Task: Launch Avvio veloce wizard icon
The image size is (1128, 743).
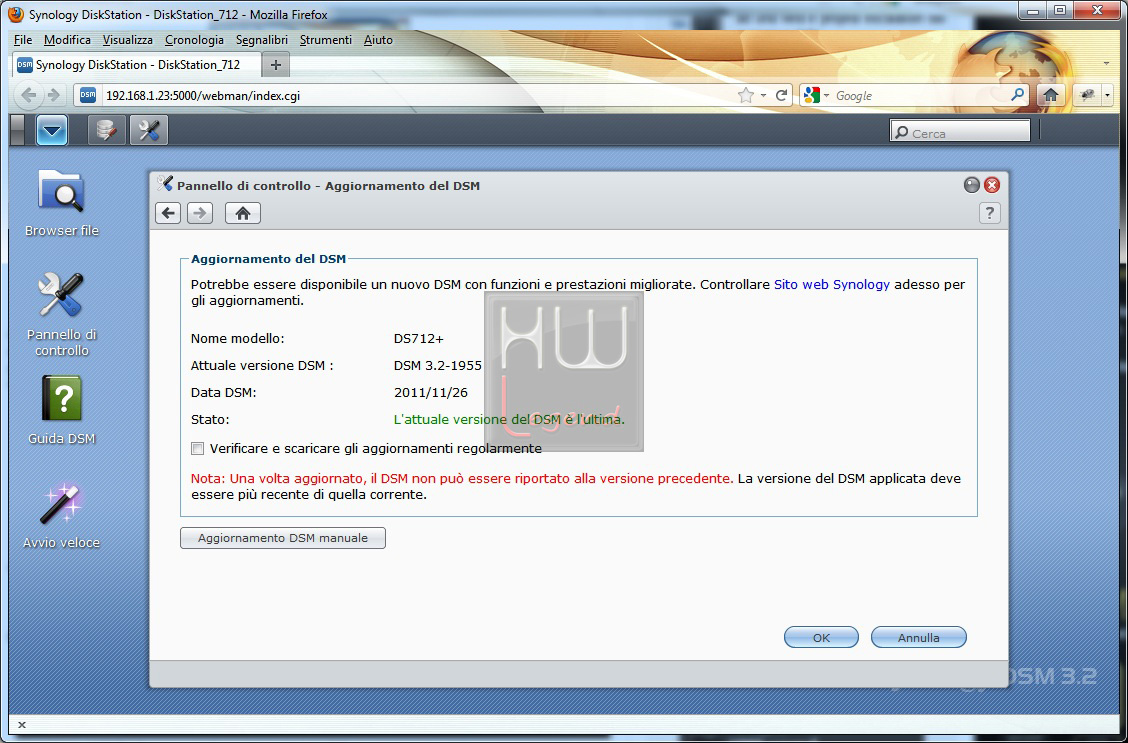Action: click(x=62, y=515)
